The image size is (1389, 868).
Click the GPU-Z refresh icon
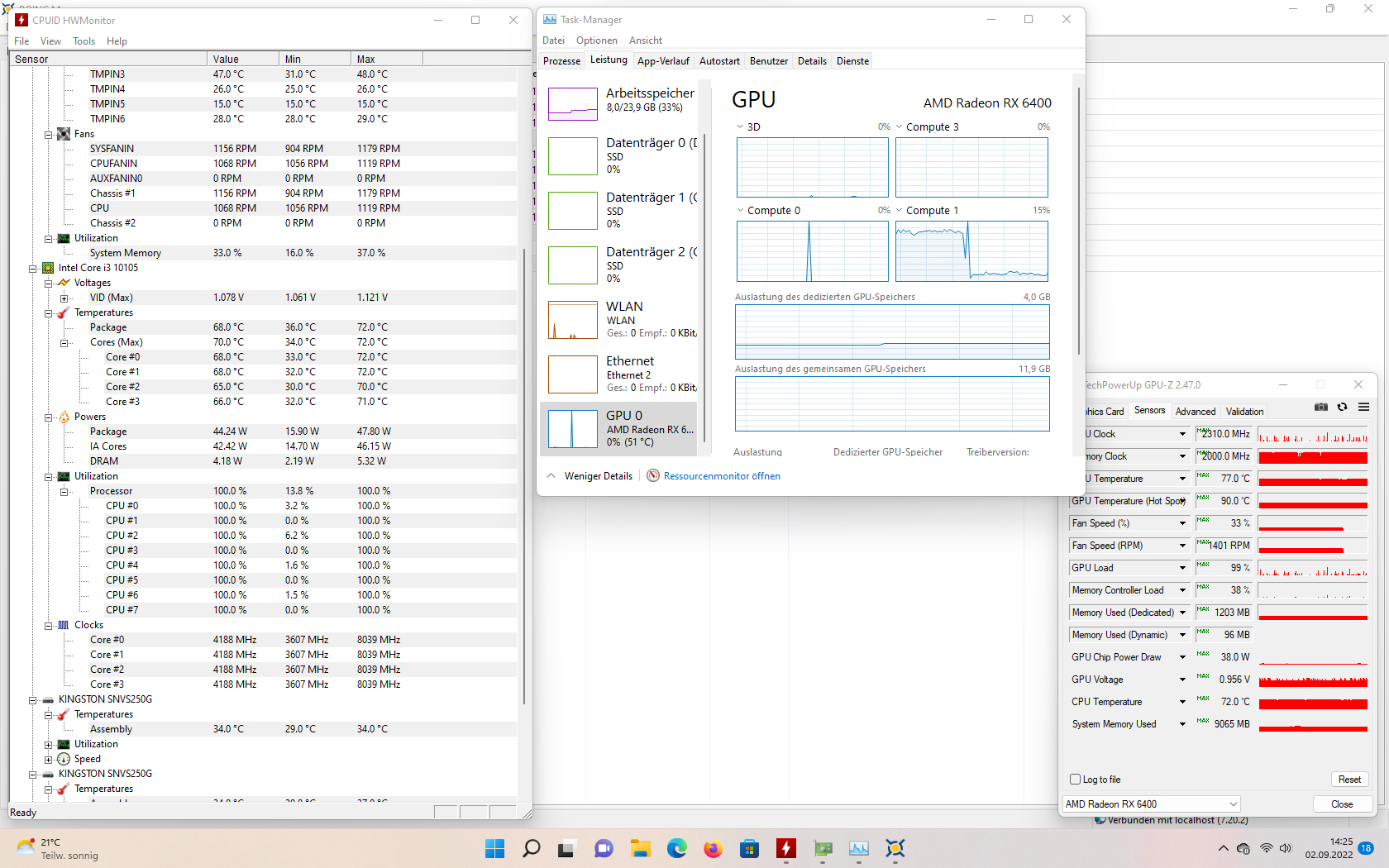click(x=1343, y=407)
